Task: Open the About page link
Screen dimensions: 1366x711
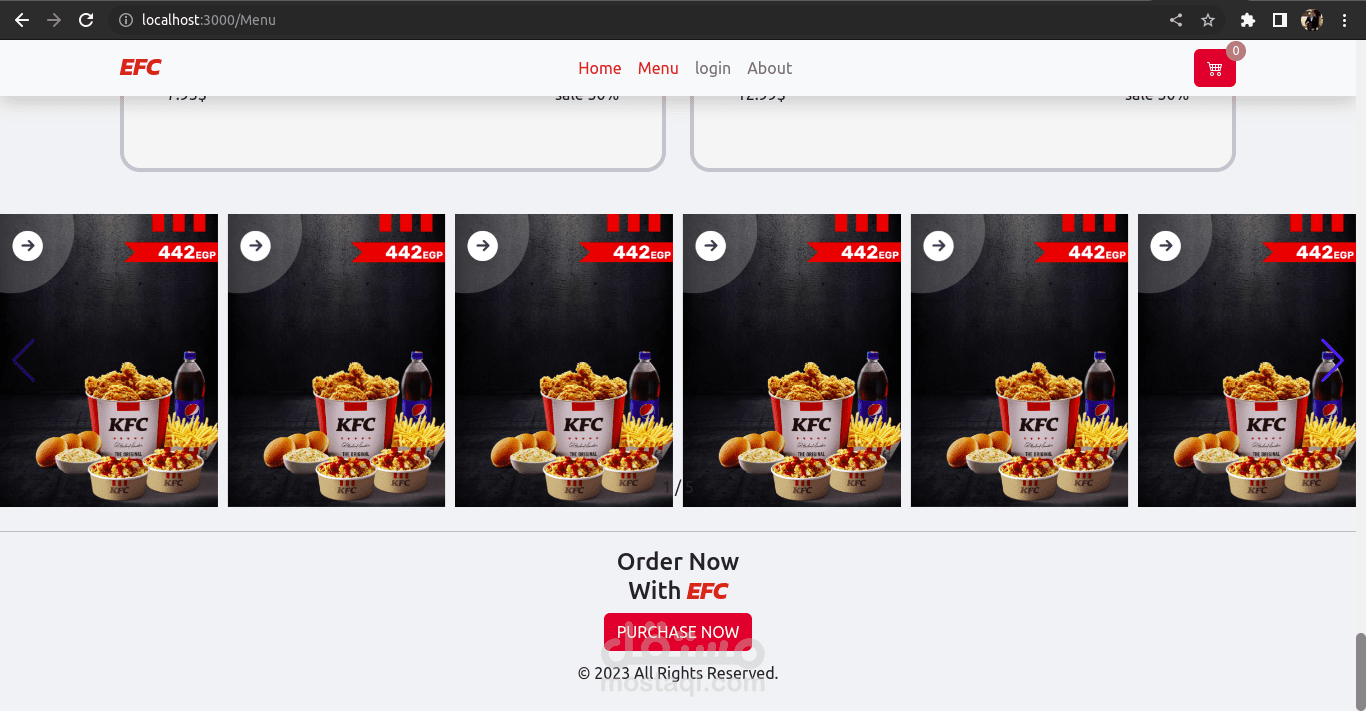Action: 769,68
